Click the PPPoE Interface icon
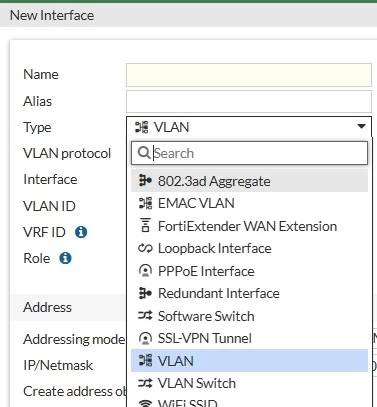377x407 pixels. pos(145,271)
